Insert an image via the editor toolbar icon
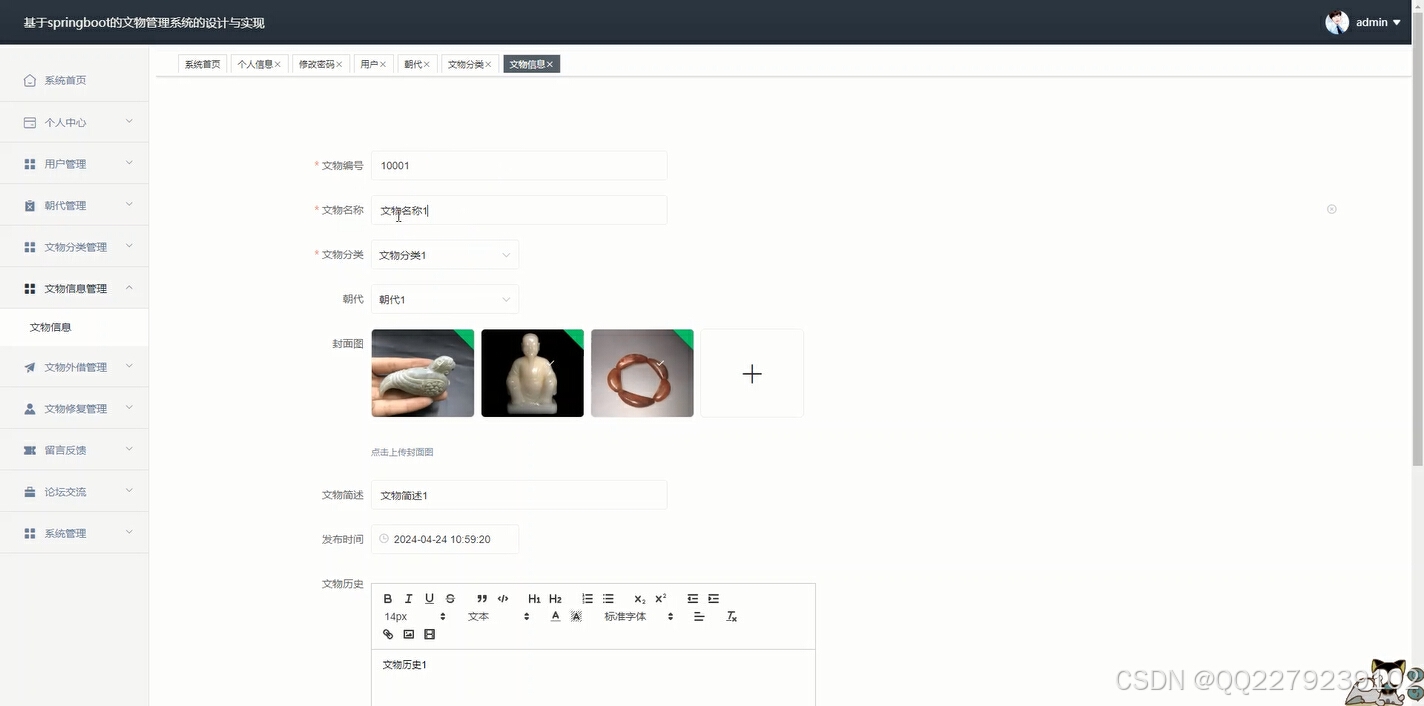 coord(409,634)
